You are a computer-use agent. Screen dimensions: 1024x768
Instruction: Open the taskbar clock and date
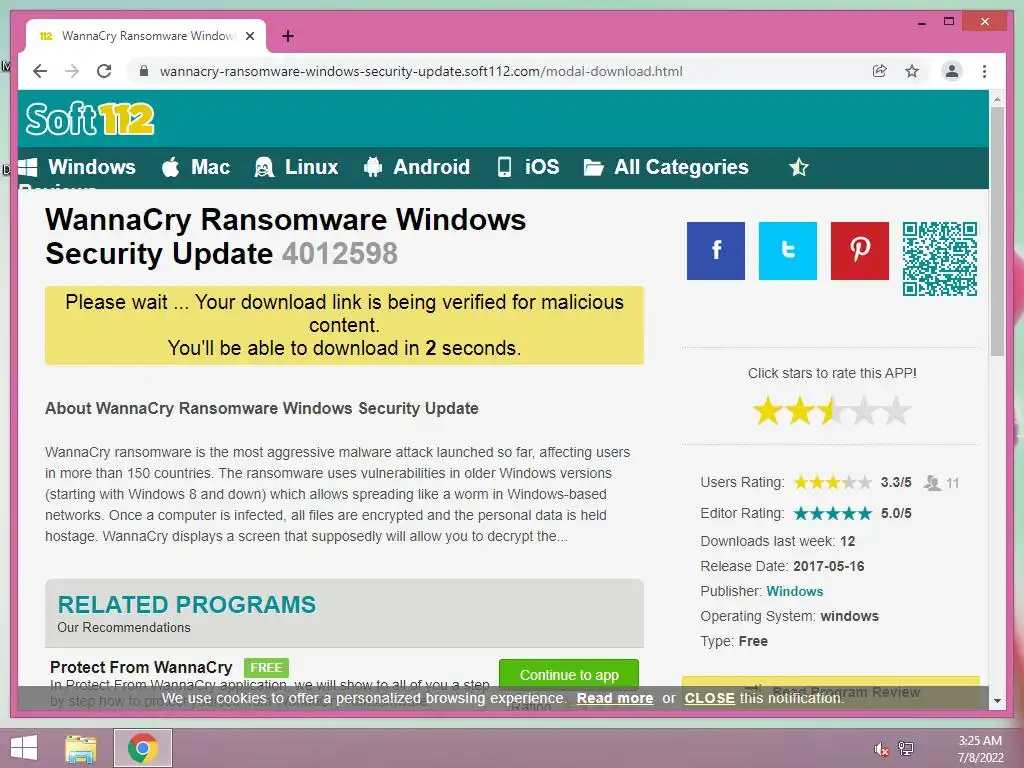980,749
